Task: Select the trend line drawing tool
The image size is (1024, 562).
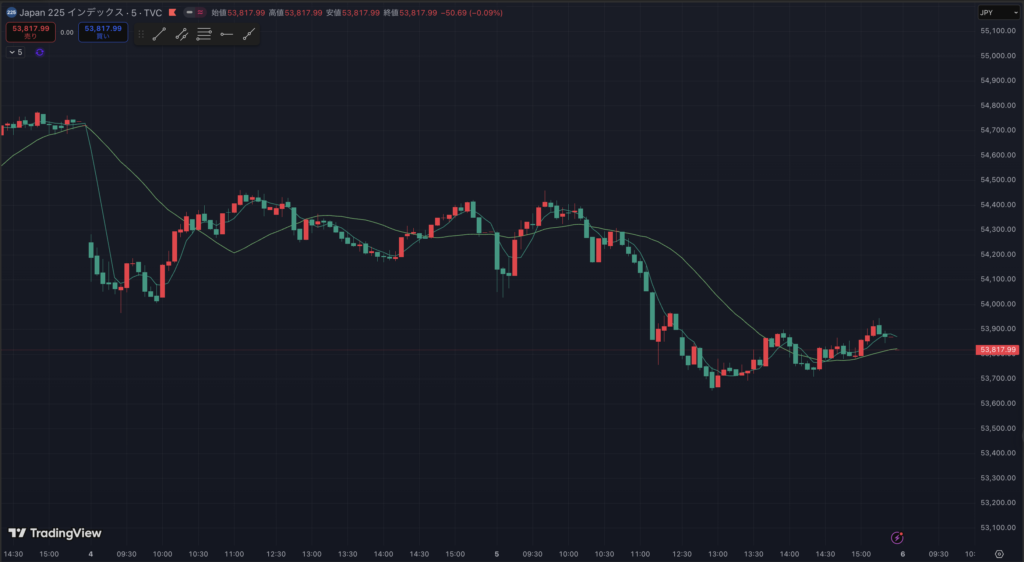Action: (x=159, y=34)
